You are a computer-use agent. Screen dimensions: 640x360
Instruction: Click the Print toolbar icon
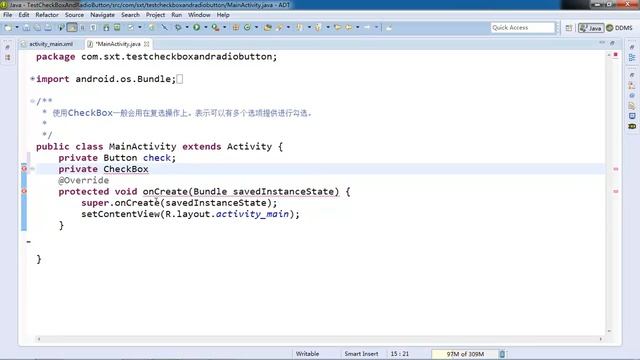[x=48, y=28]
